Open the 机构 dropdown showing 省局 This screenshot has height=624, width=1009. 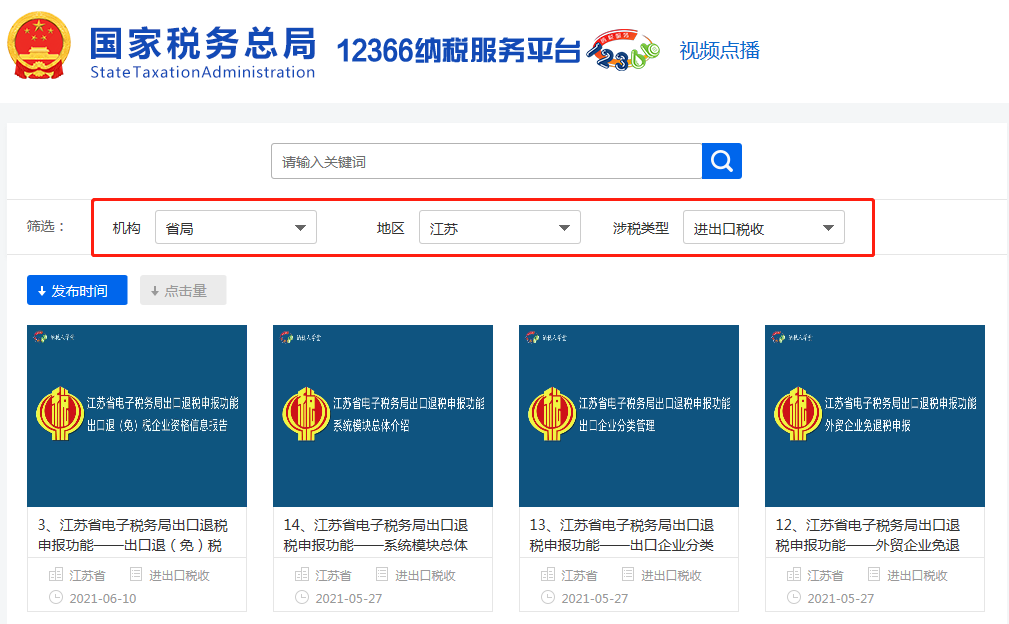click(236, 227)
